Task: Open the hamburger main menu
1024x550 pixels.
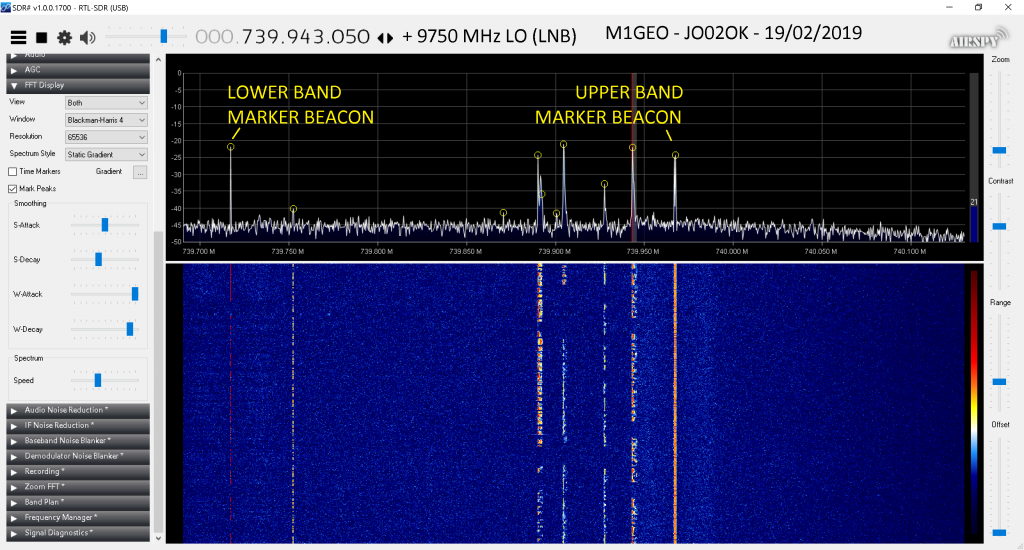Action: point(18,37)
